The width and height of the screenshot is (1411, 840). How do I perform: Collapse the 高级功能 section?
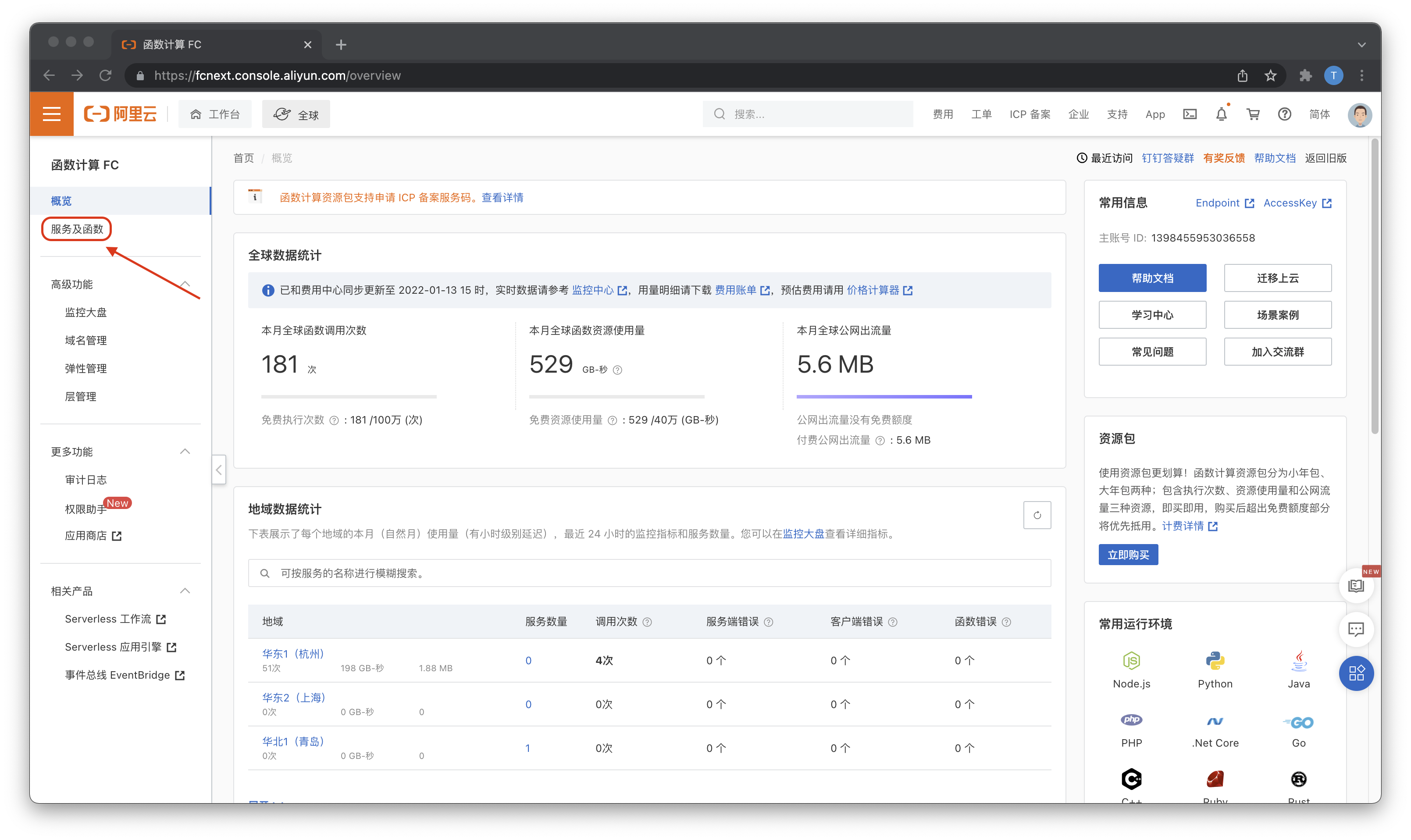click(185, 284)
